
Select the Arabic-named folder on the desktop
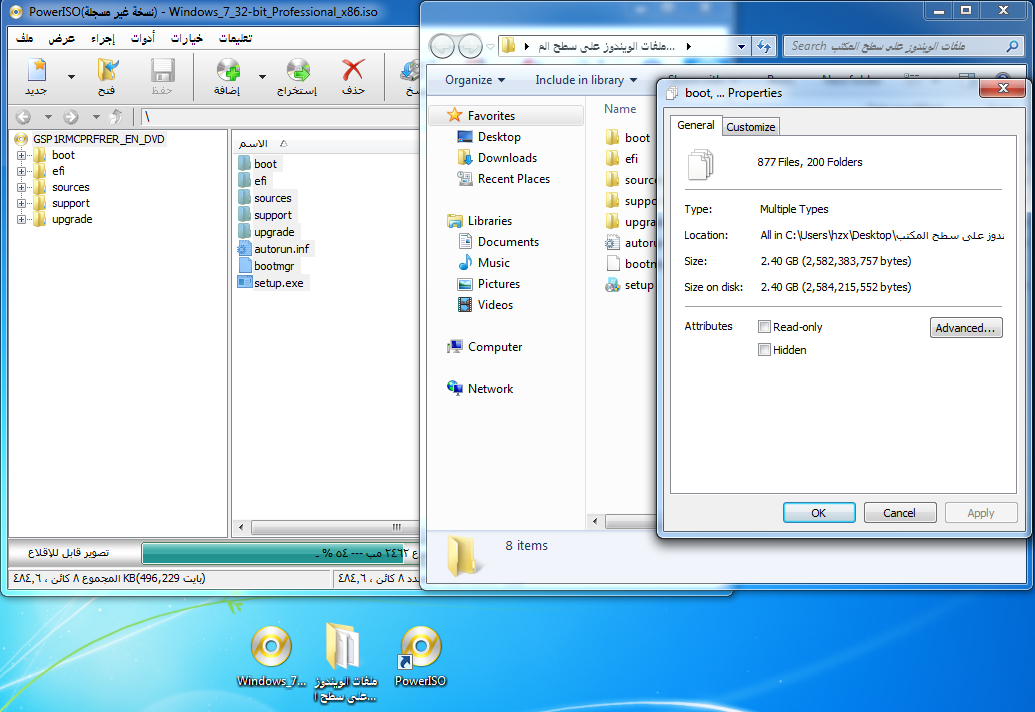click(345, 663)
